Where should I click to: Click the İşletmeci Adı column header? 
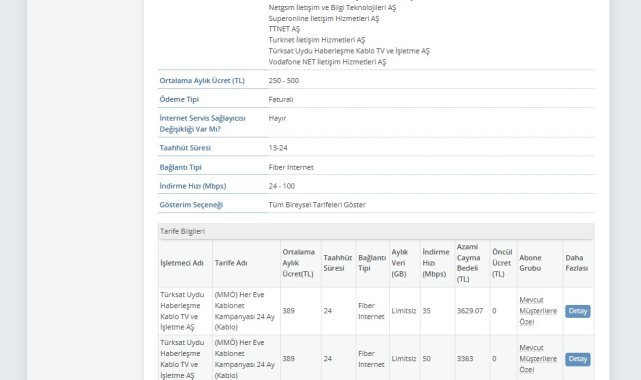pos(182,263)
